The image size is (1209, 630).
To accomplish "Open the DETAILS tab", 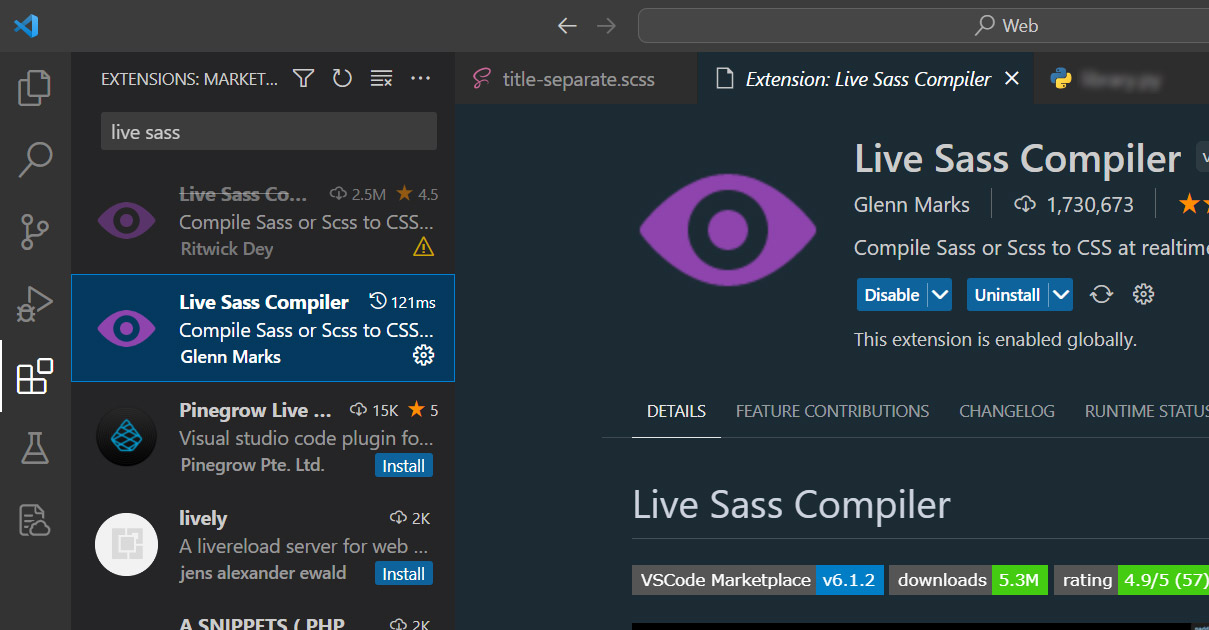I will click(x=676, y=411).
